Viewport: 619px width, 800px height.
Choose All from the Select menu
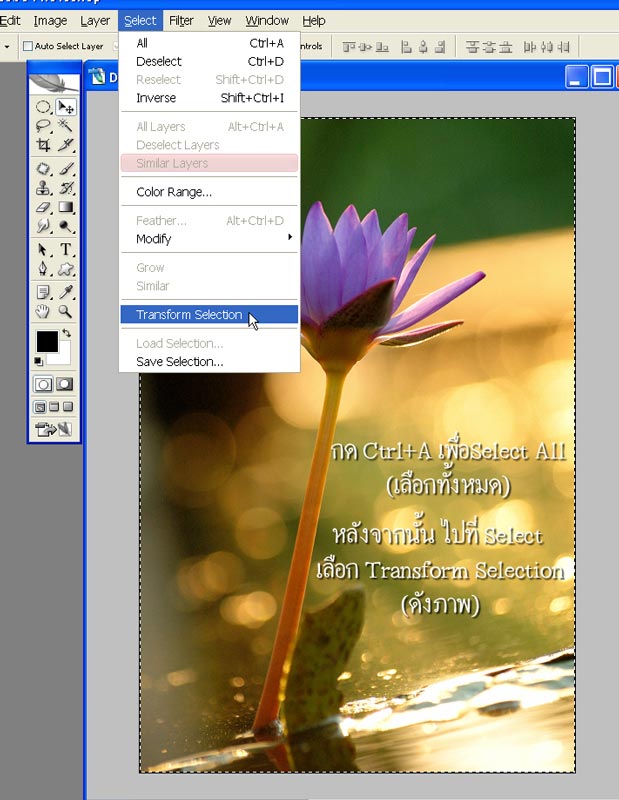pyautogui.click(x=209, y=43)
